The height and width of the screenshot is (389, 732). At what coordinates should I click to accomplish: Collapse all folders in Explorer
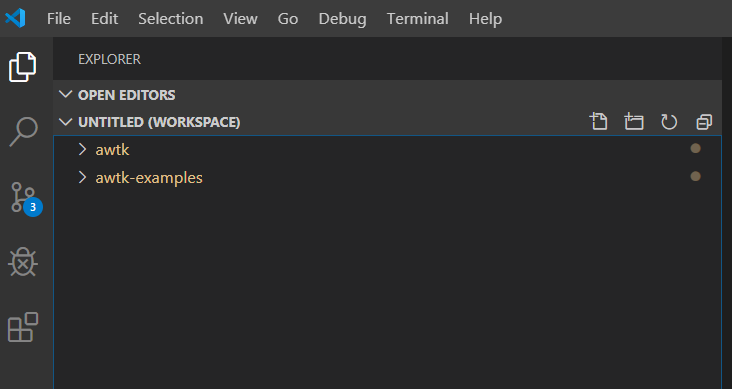point(704,122)
